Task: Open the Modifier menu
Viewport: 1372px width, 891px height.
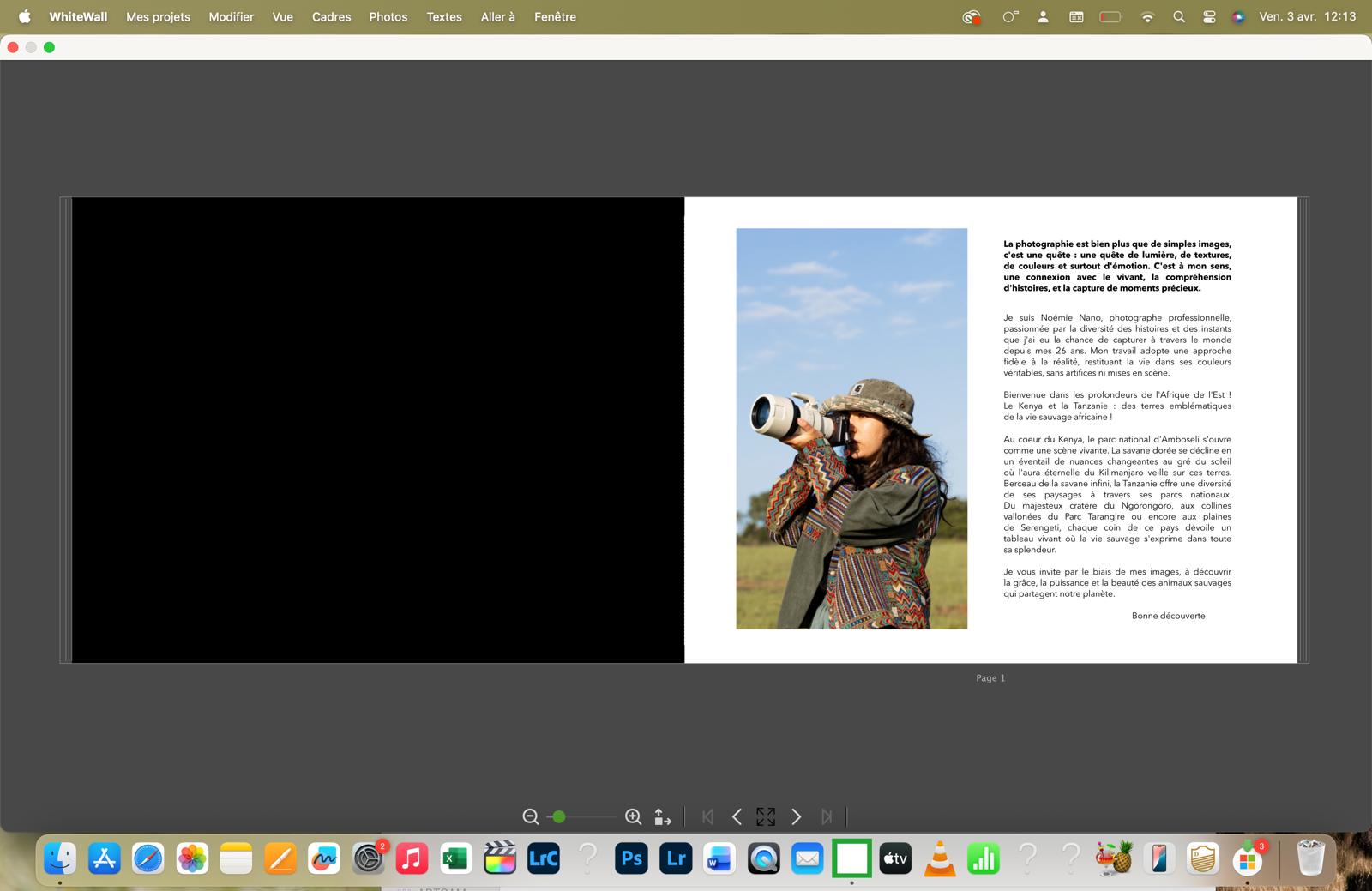Action: [232, 17]
